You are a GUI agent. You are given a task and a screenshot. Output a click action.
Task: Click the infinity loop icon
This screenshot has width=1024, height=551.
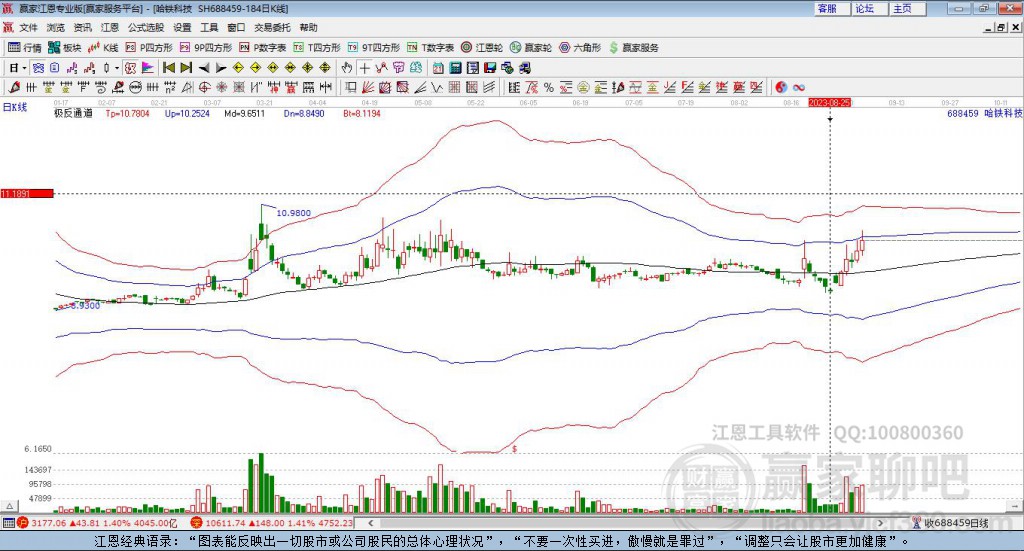point(799,87)
